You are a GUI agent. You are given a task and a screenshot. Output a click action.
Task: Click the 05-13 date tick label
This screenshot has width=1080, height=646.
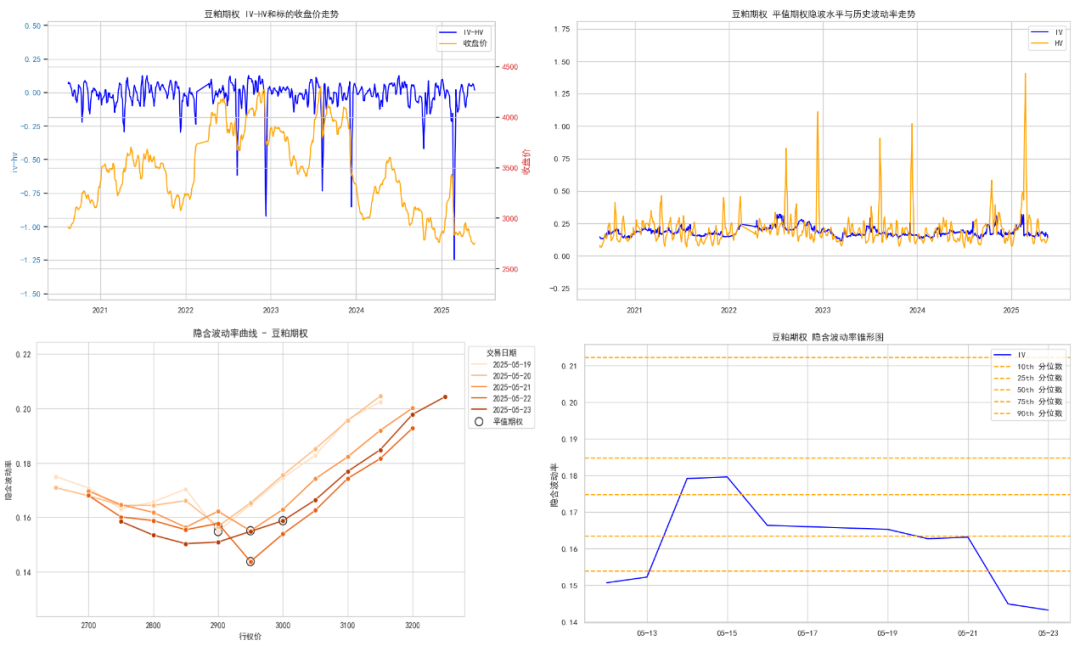pyautogui.click(x=646, y=633)
